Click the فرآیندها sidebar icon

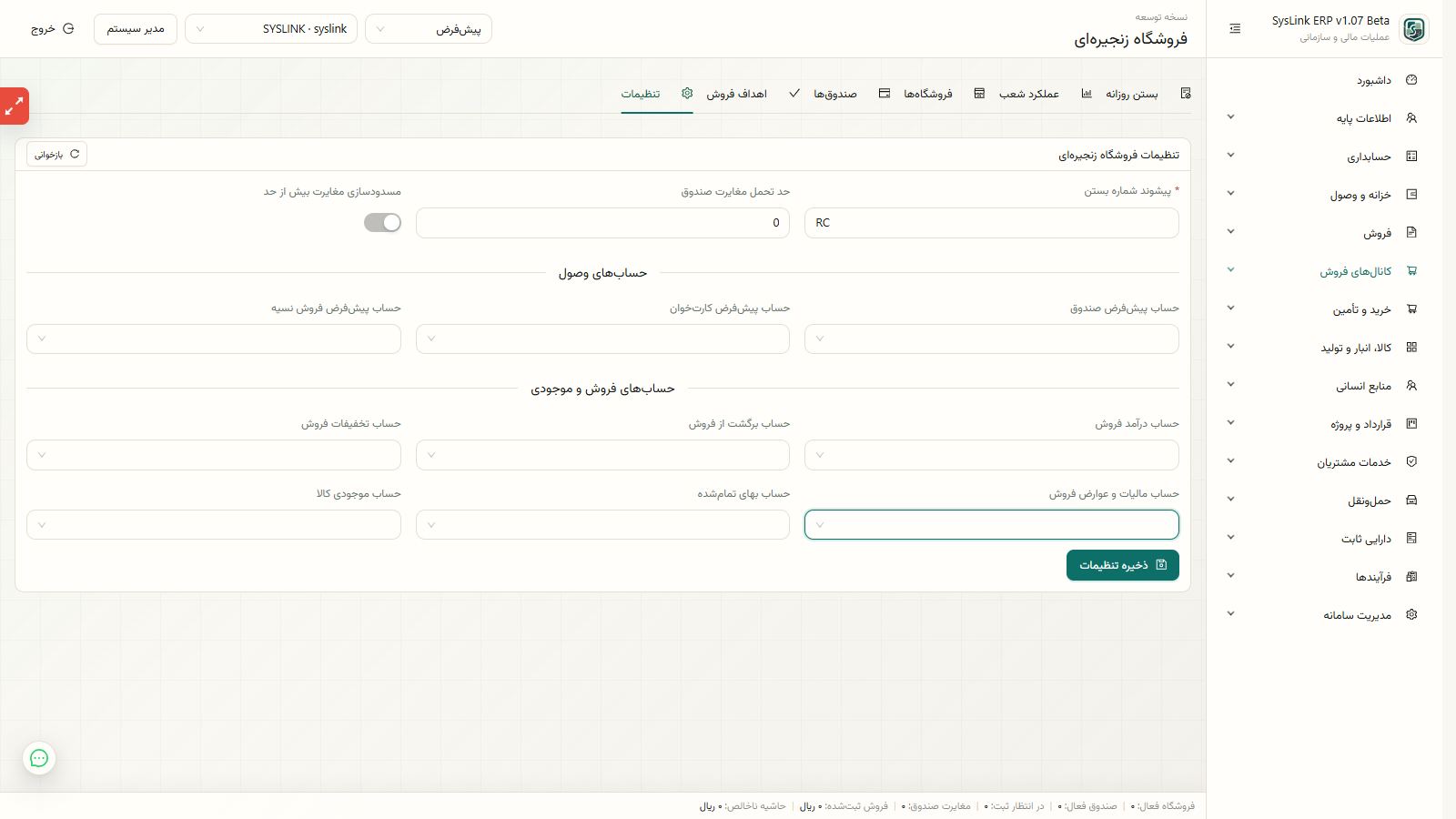click(1411, 577)
